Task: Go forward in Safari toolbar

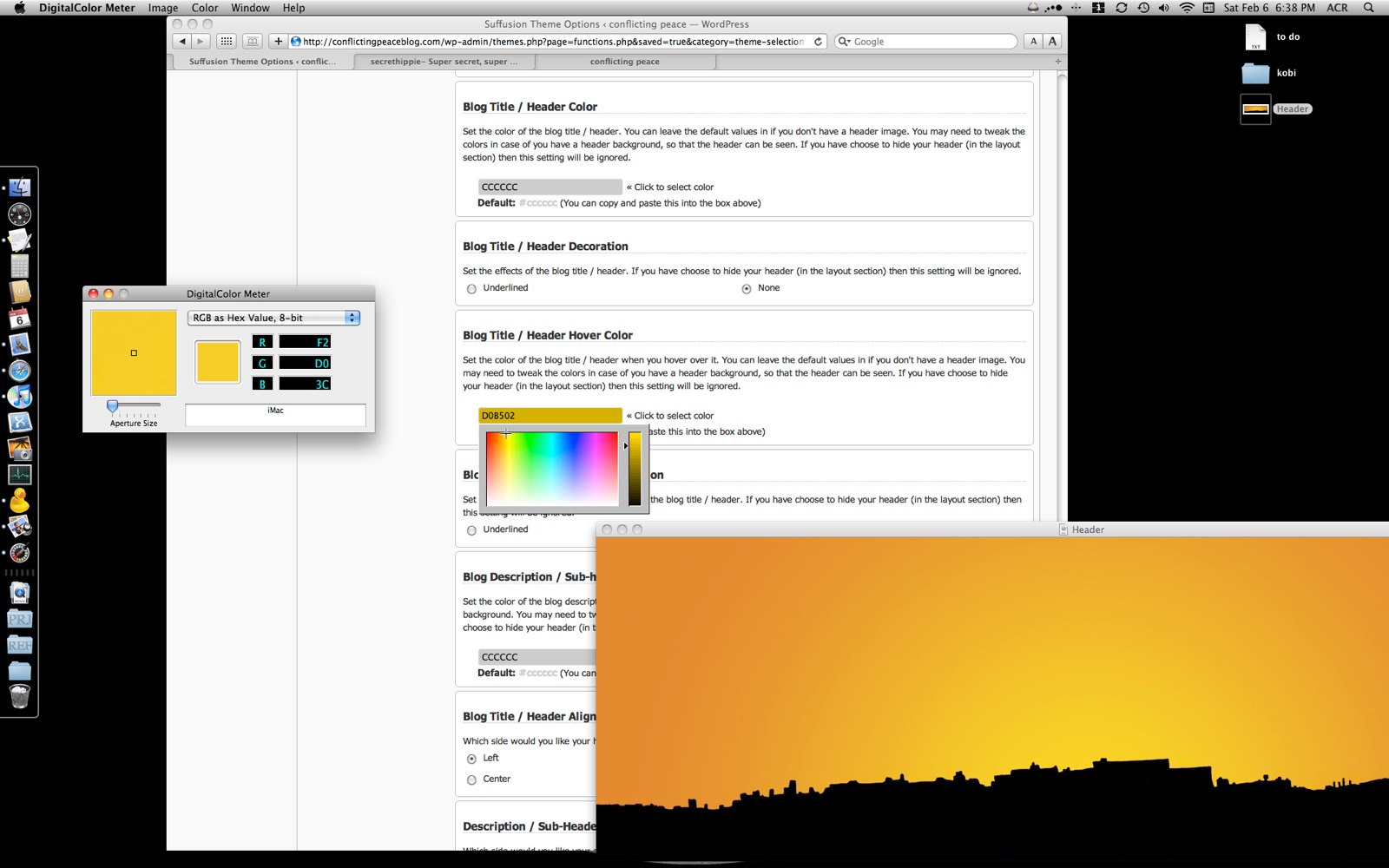Action: coord(201,41)
